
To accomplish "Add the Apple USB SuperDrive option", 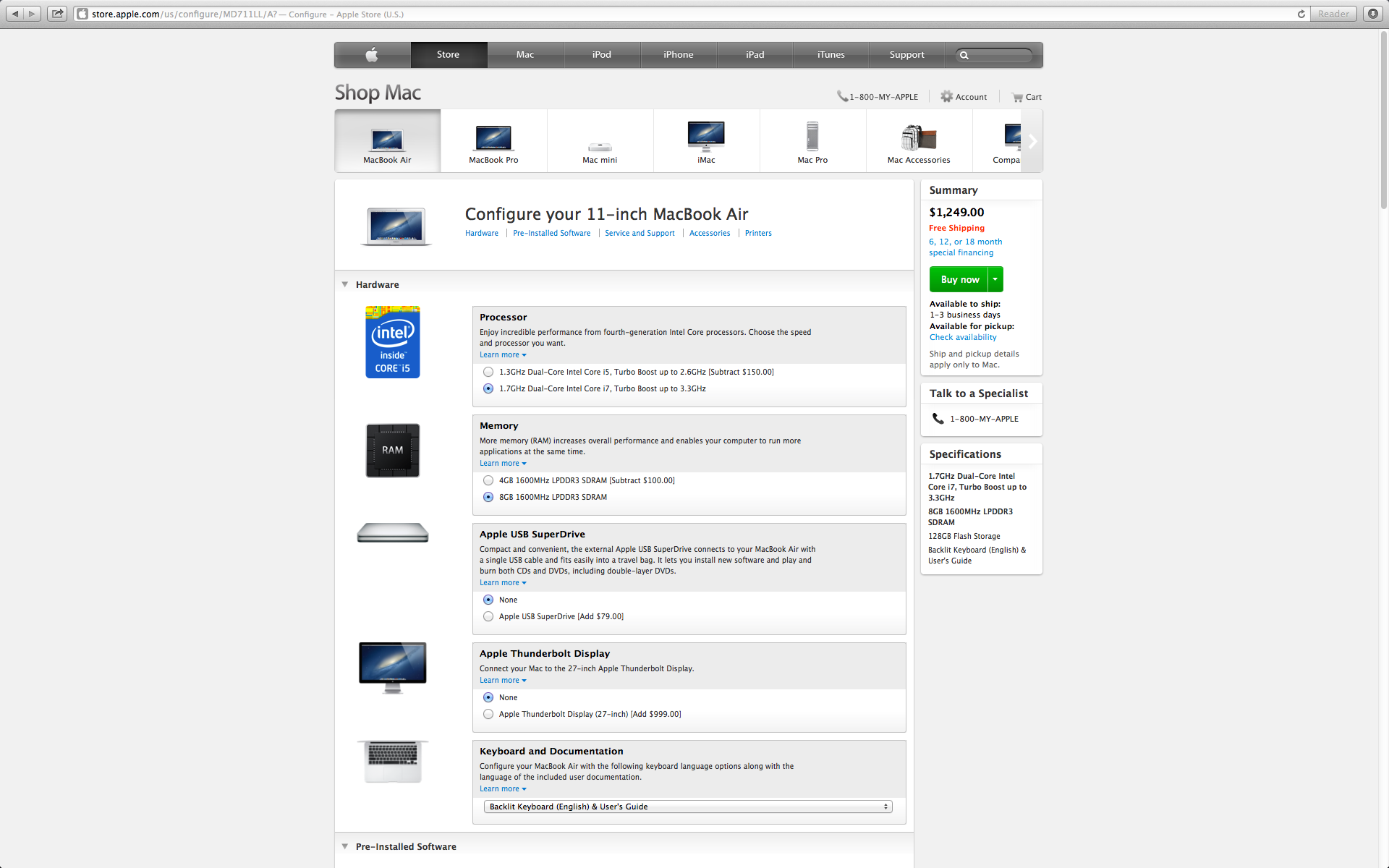I will tap(488, 616).
